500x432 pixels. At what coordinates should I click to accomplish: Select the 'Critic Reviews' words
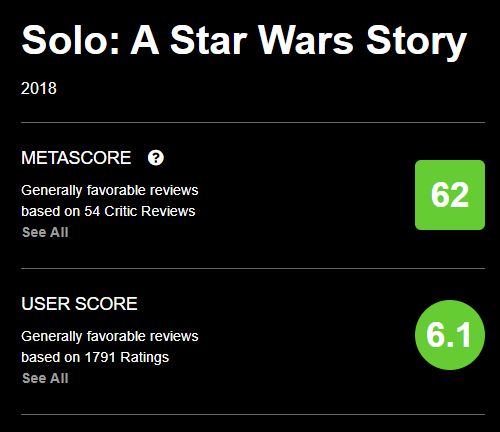click(x=150, y=211)
